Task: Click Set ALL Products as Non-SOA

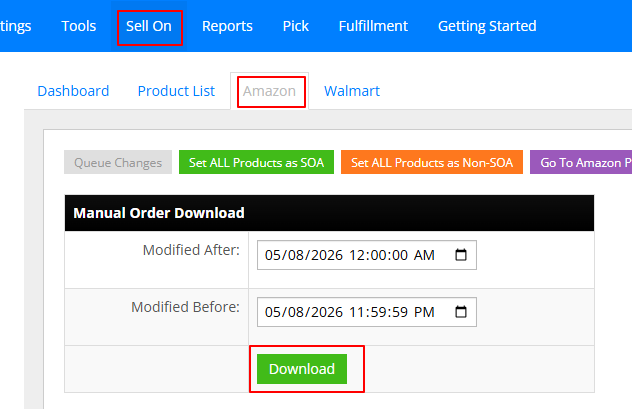Action: (432, 162)
